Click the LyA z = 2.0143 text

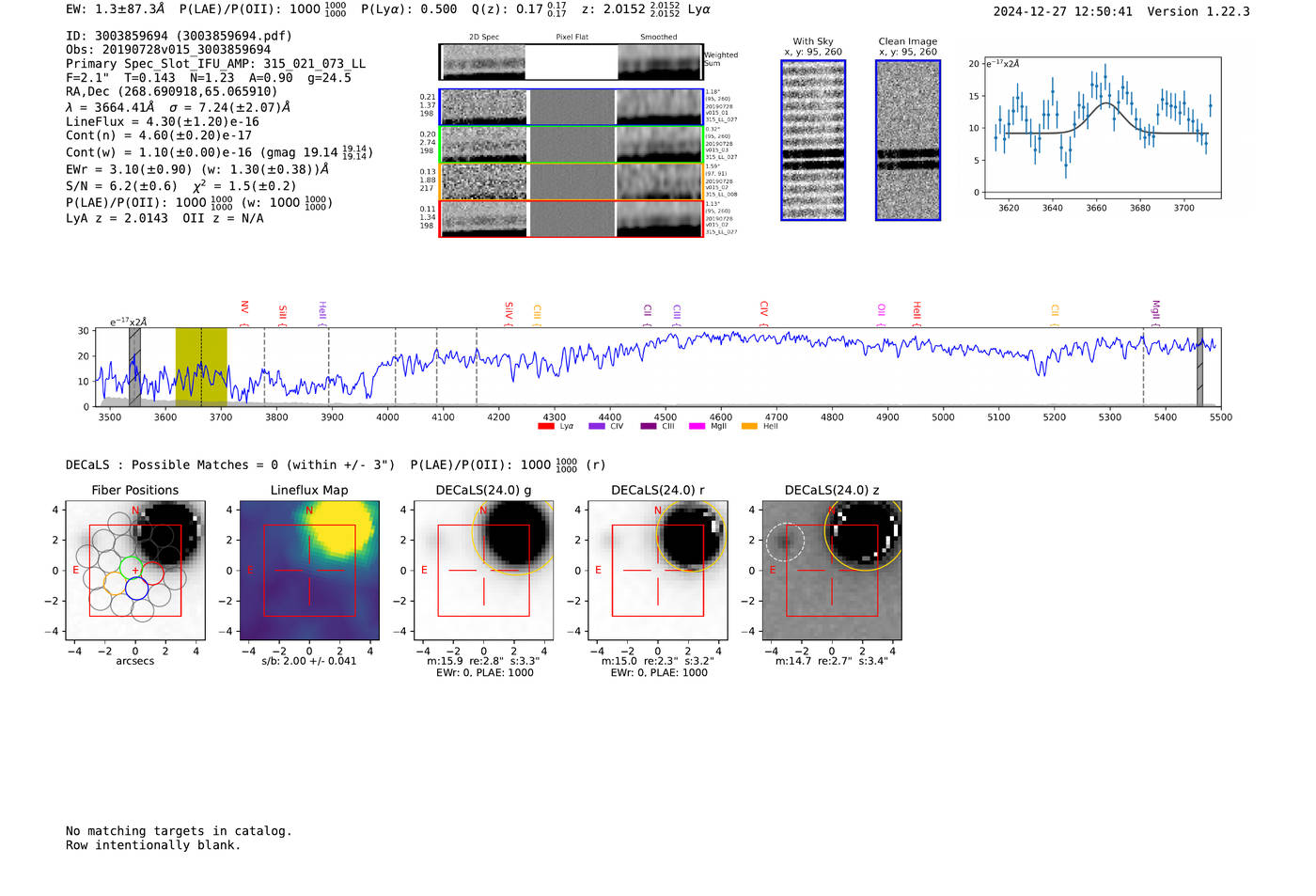pos(117,218)
